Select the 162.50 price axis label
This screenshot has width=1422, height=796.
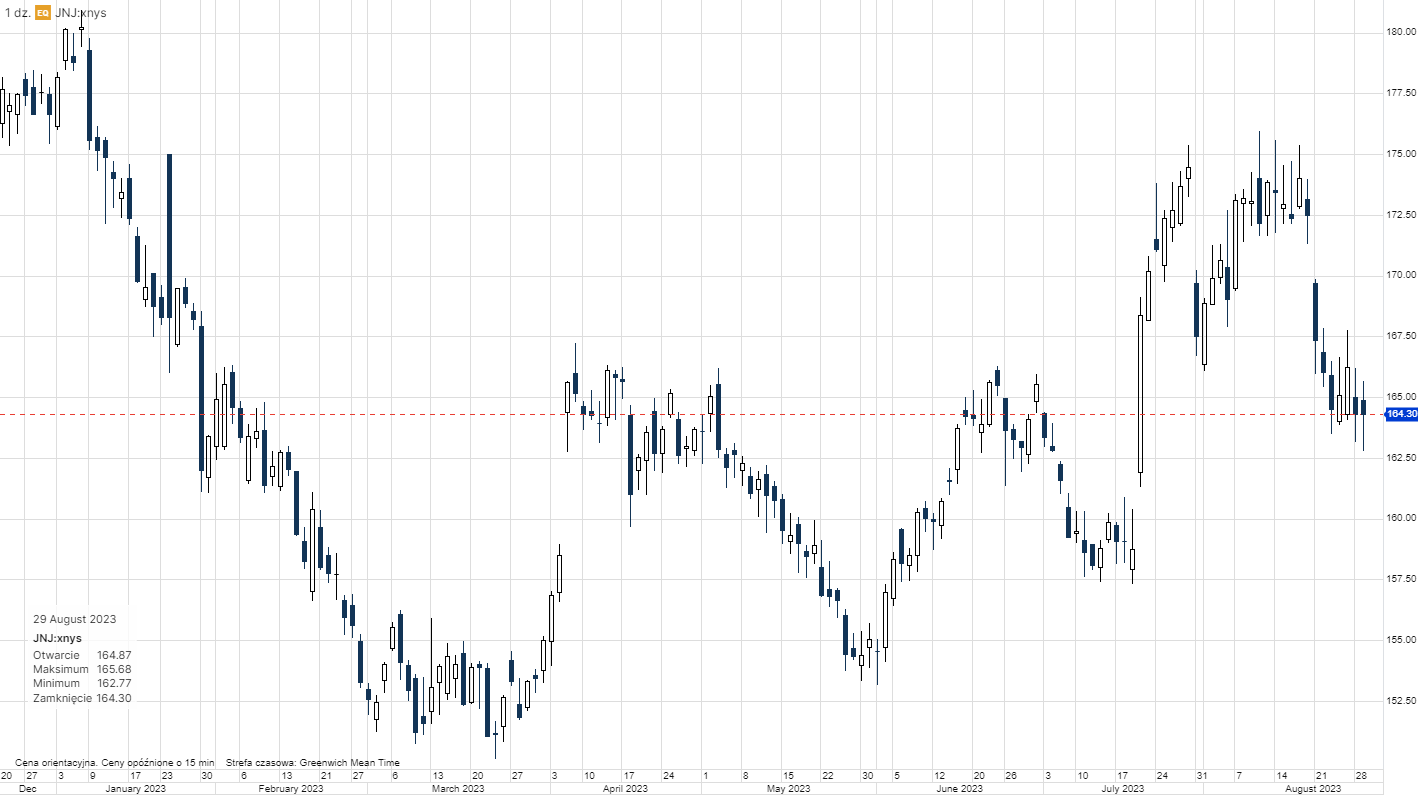point(1399,457)
